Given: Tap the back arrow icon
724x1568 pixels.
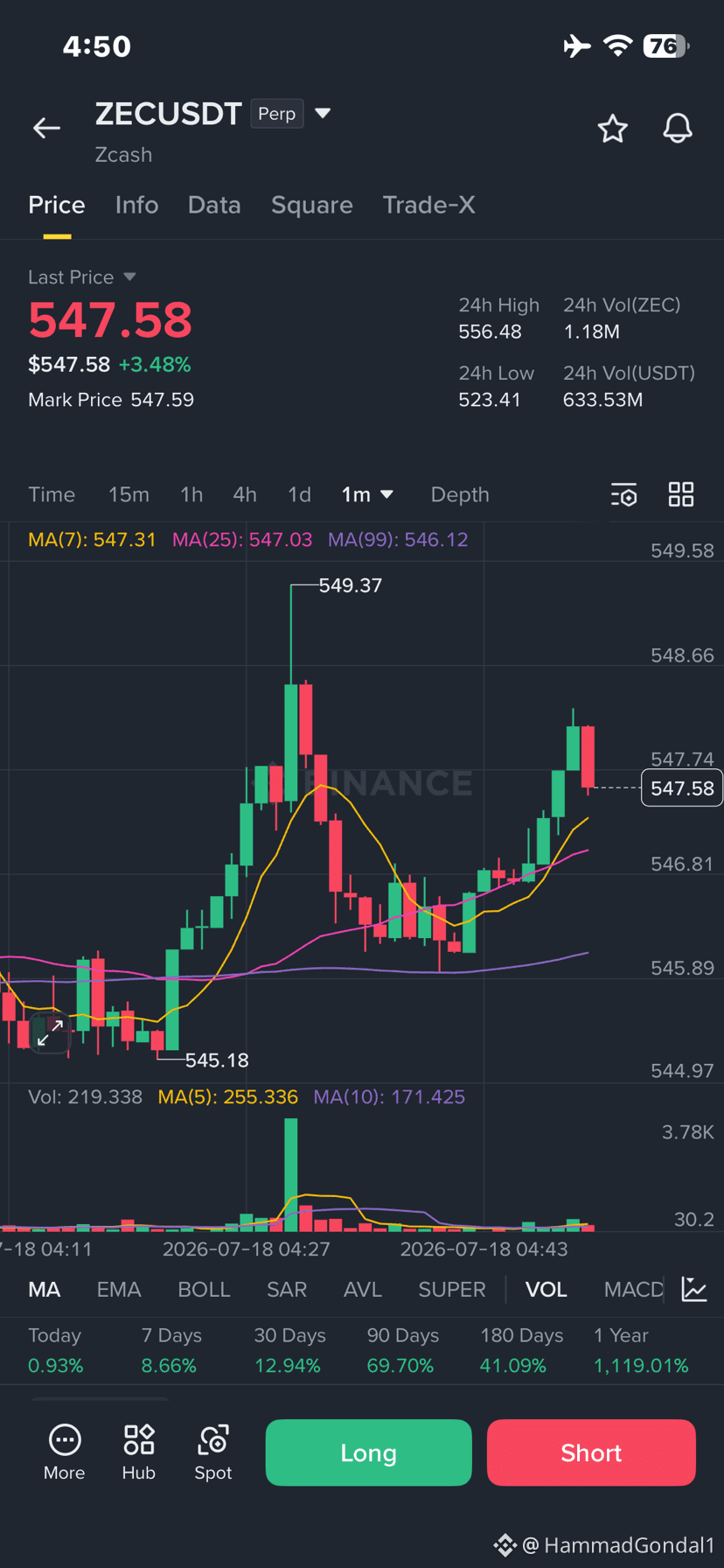Looking at the screenshot, I should pos(46,129).
